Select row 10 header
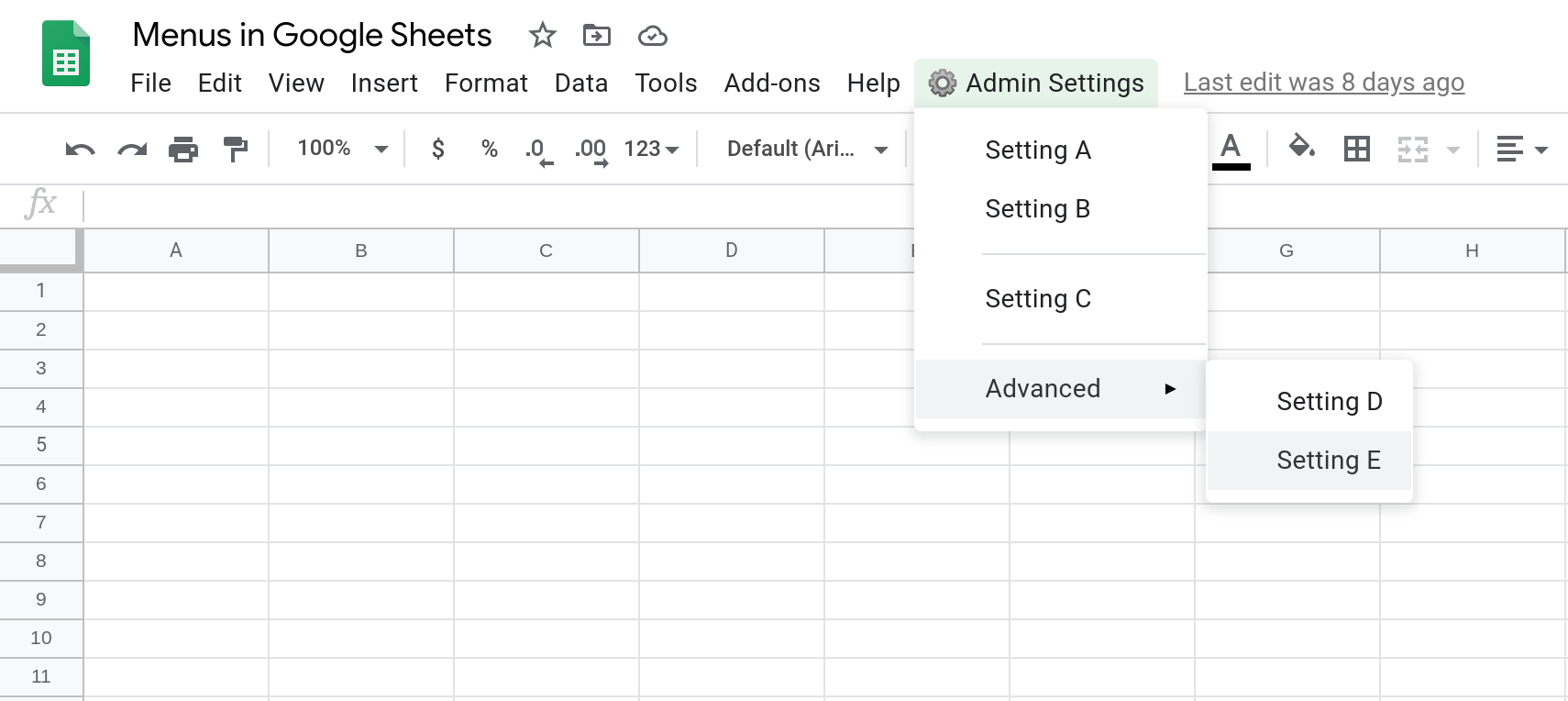This screenshot has width=1568, height=701. click(x=41, y=638)
